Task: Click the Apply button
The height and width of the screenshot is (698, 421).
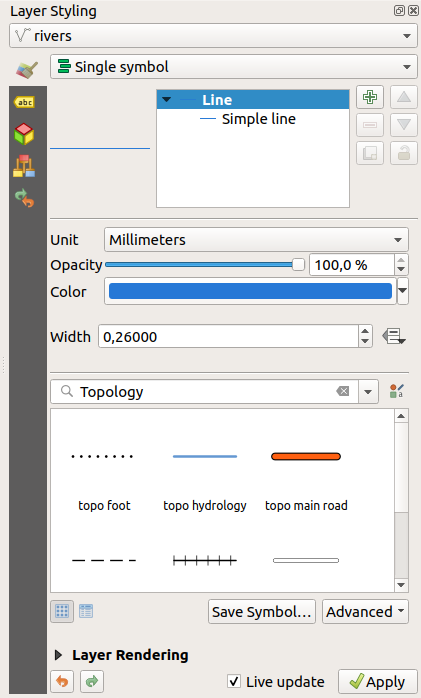Action: (377, 682)
